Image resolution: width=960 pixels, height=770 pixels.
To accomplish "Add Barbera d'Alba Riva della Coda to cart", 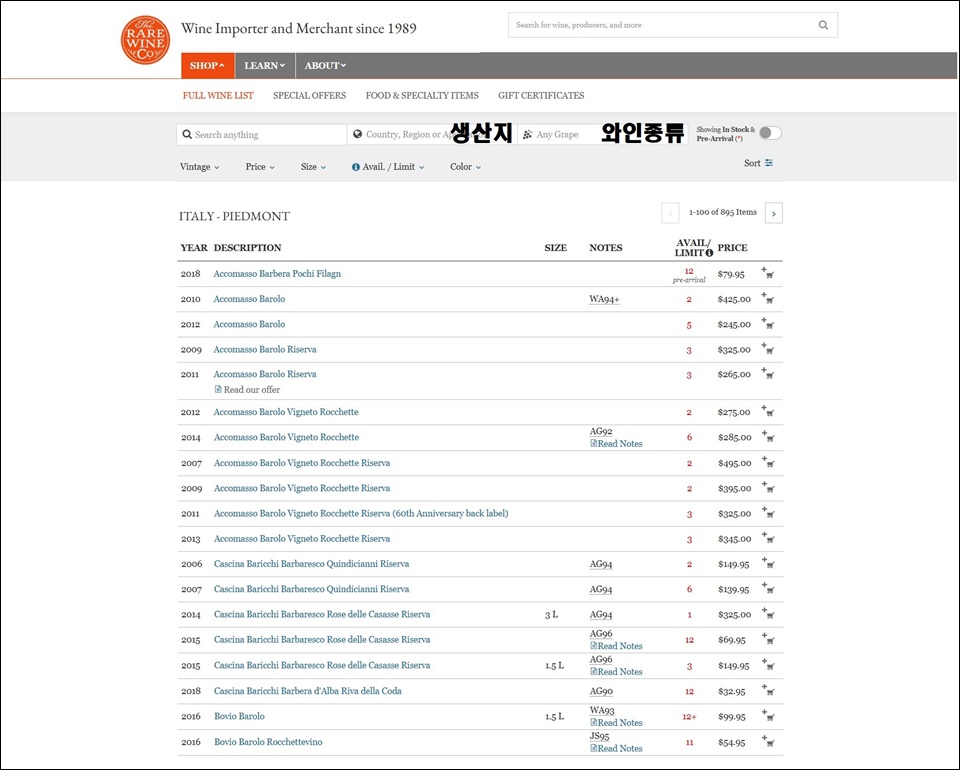I will pos(768,690).
